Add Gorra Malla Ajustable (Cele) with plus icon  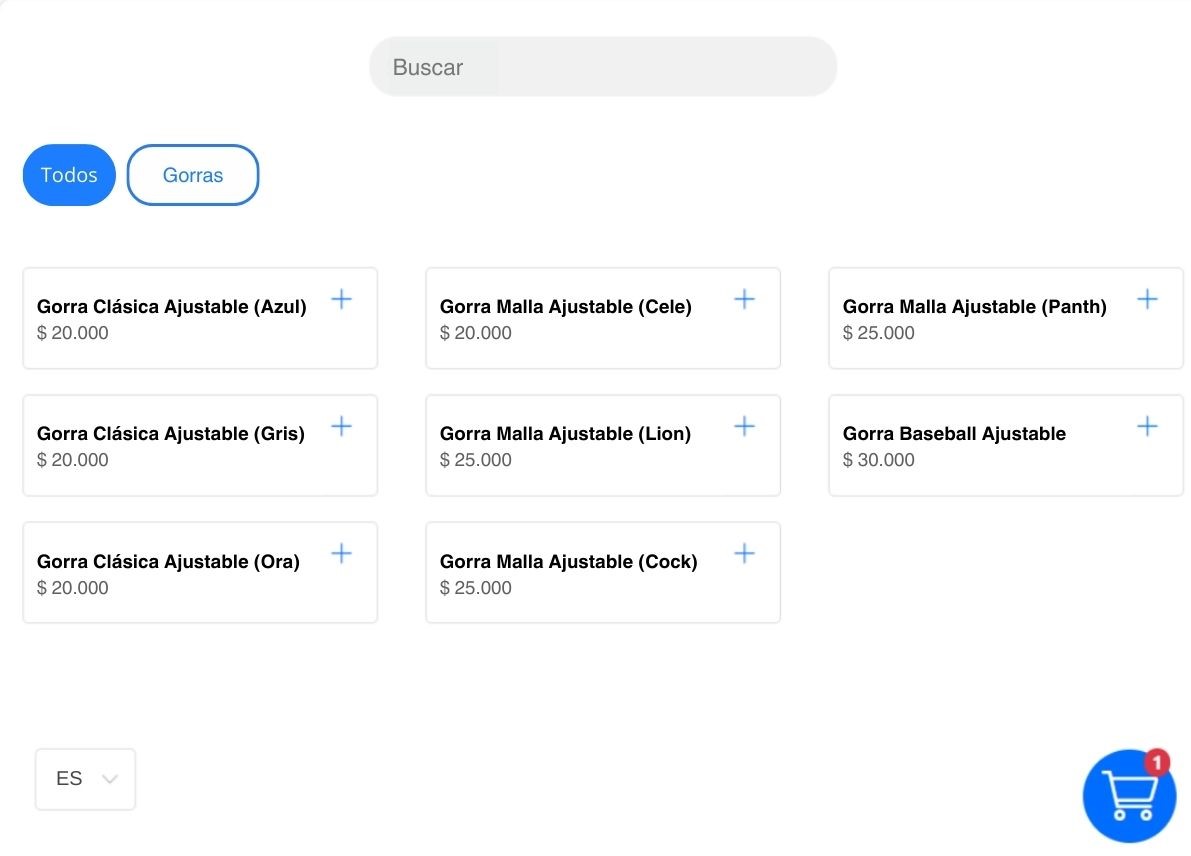[x=744, y=299]
